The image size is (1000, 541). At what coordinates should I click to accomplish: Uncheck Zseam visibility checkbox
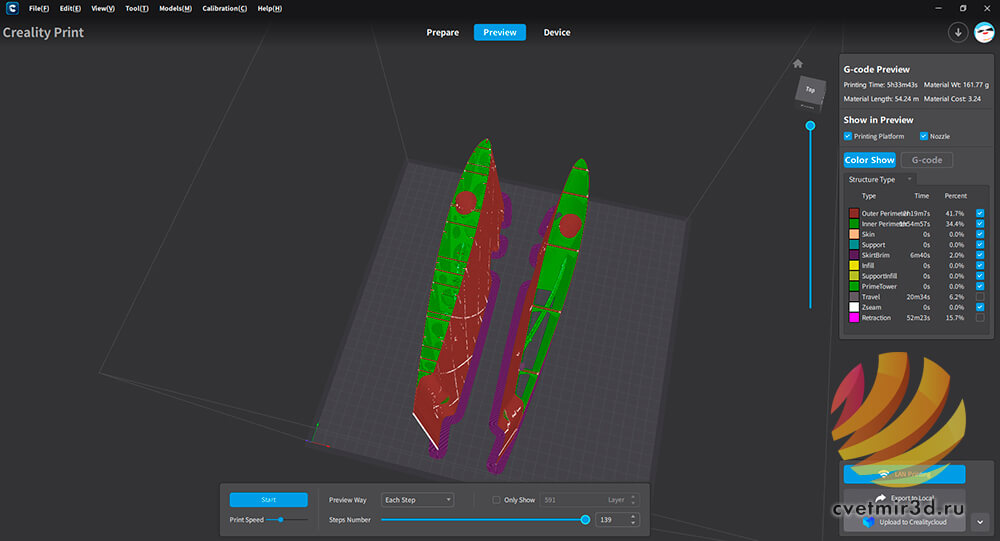tap(980, 307)
